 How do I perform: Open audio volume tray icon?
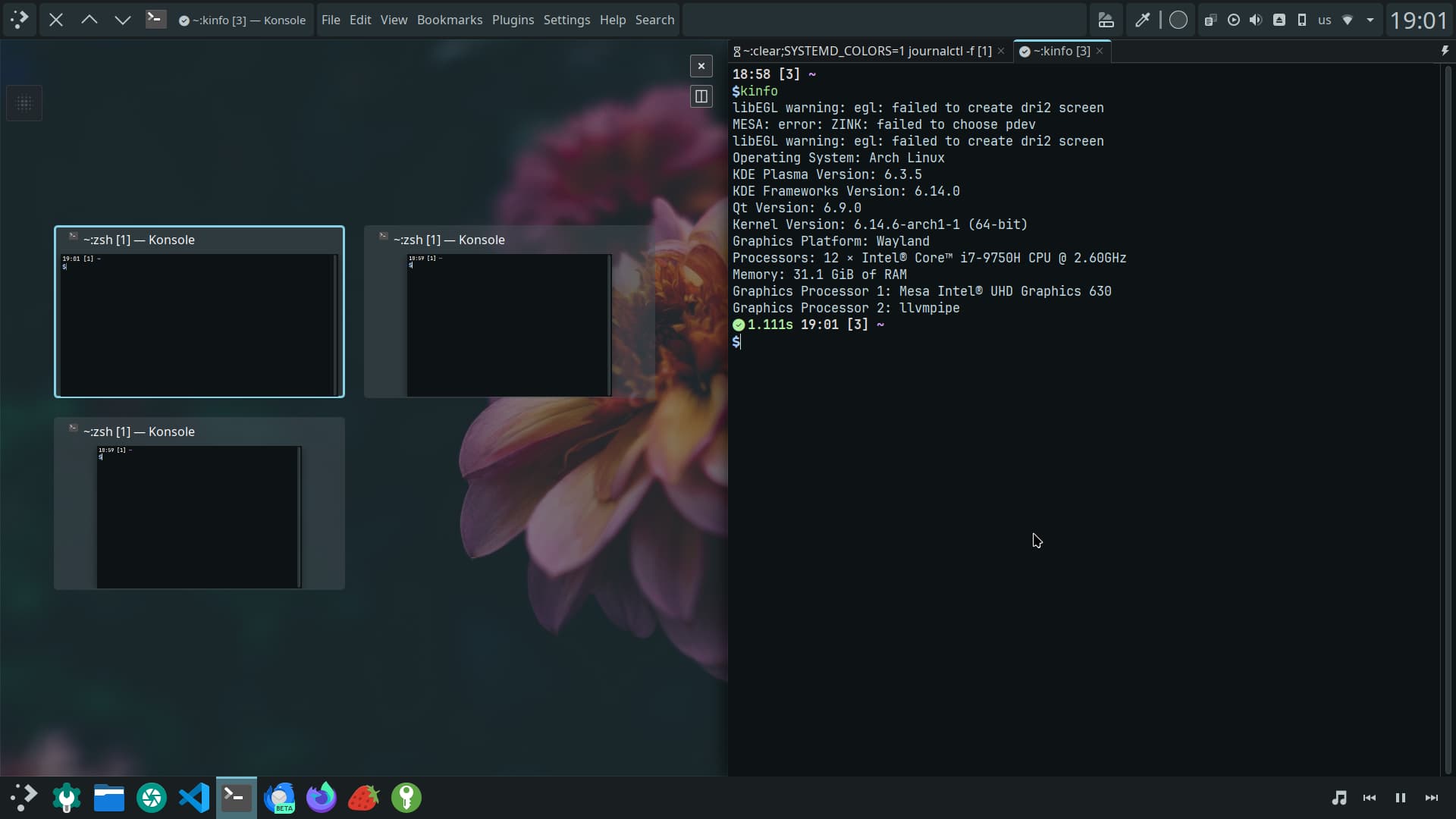coord(1257,20)
